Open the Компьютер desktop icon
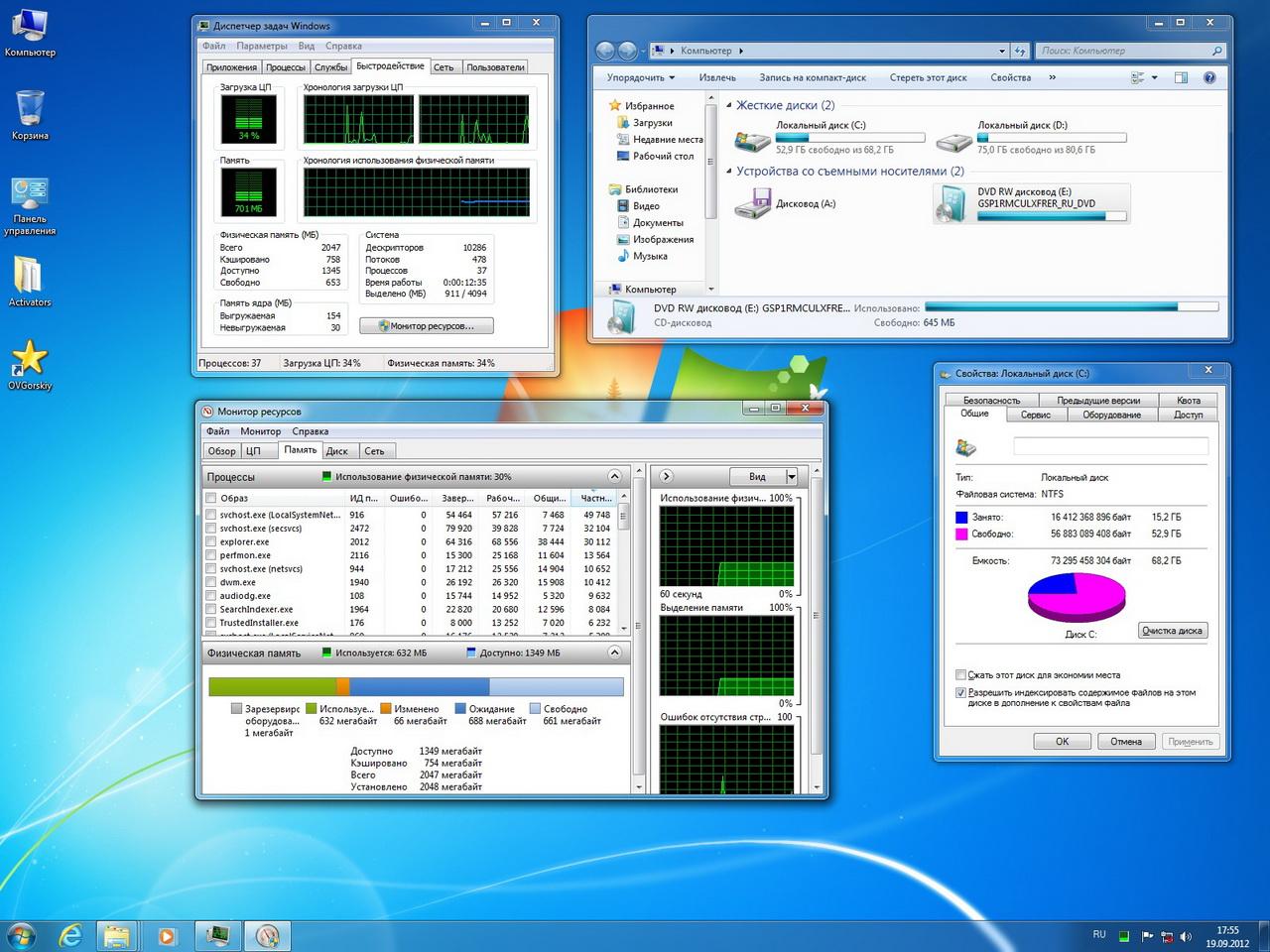The height and width of the screenshot is (952, 1270). [x=30, y=32]
